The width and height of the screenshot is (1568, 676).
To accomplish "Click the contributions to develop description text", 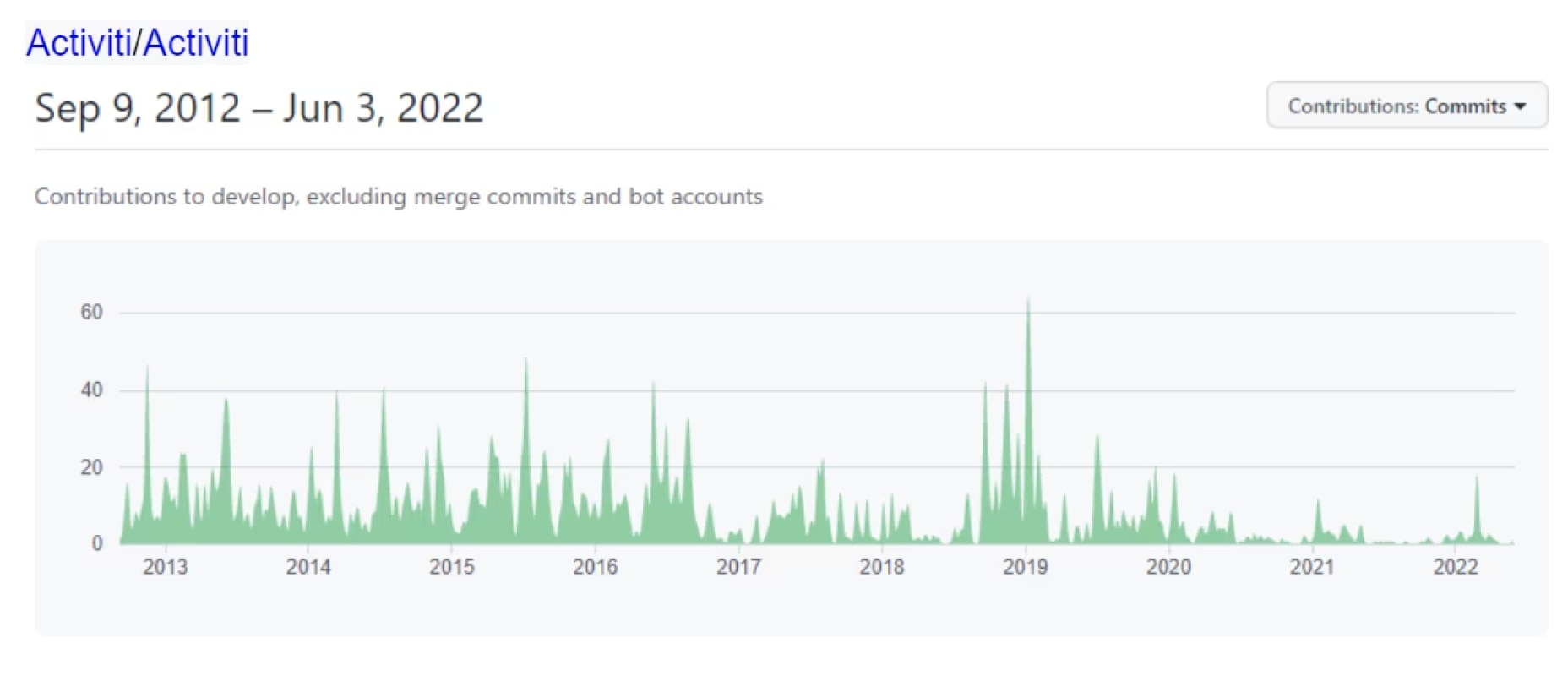I will pyautogui.click(x=398, y=197).
